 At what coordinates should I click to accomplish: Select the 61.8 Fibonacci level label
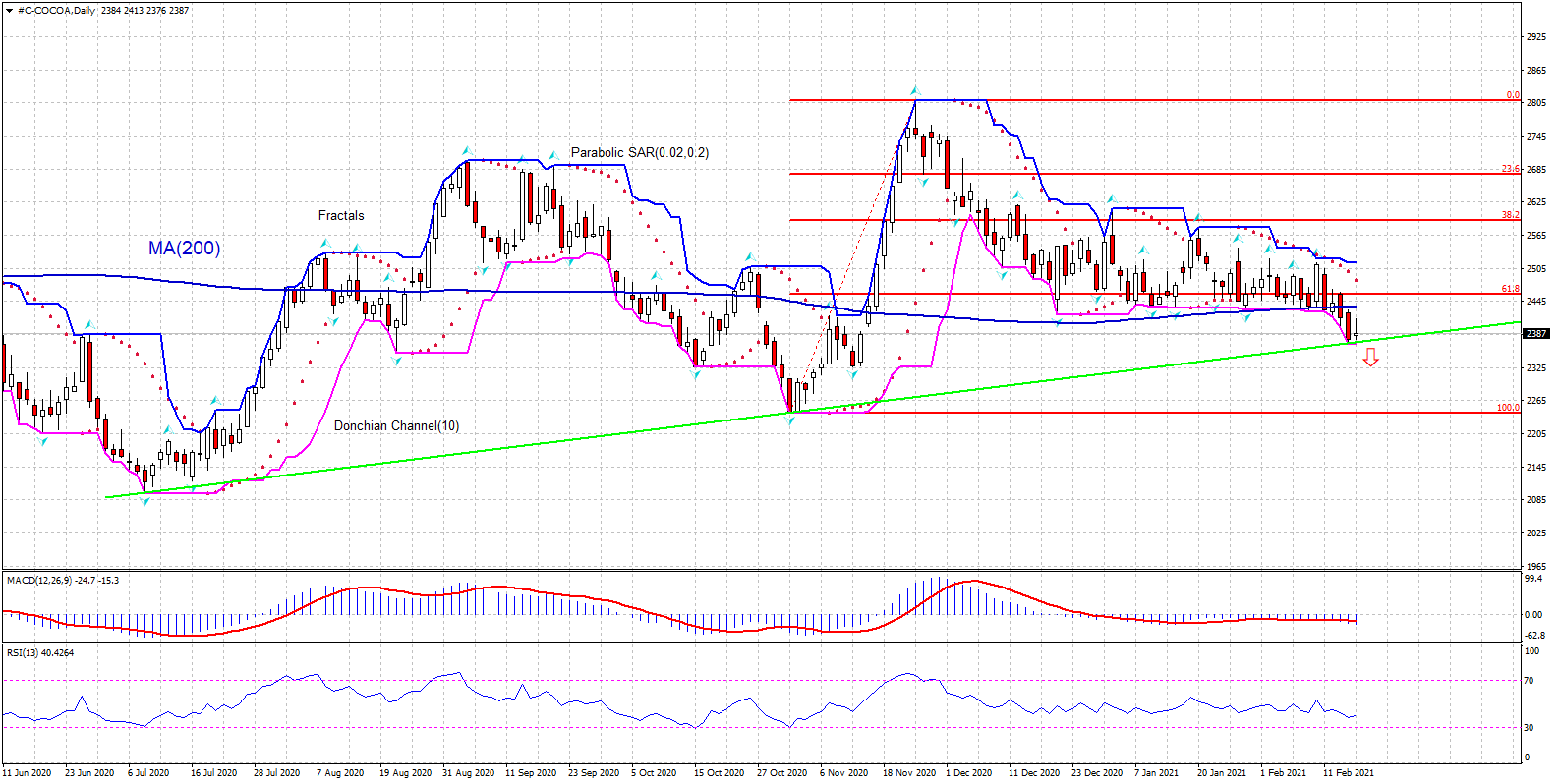tap(1510, 289)
